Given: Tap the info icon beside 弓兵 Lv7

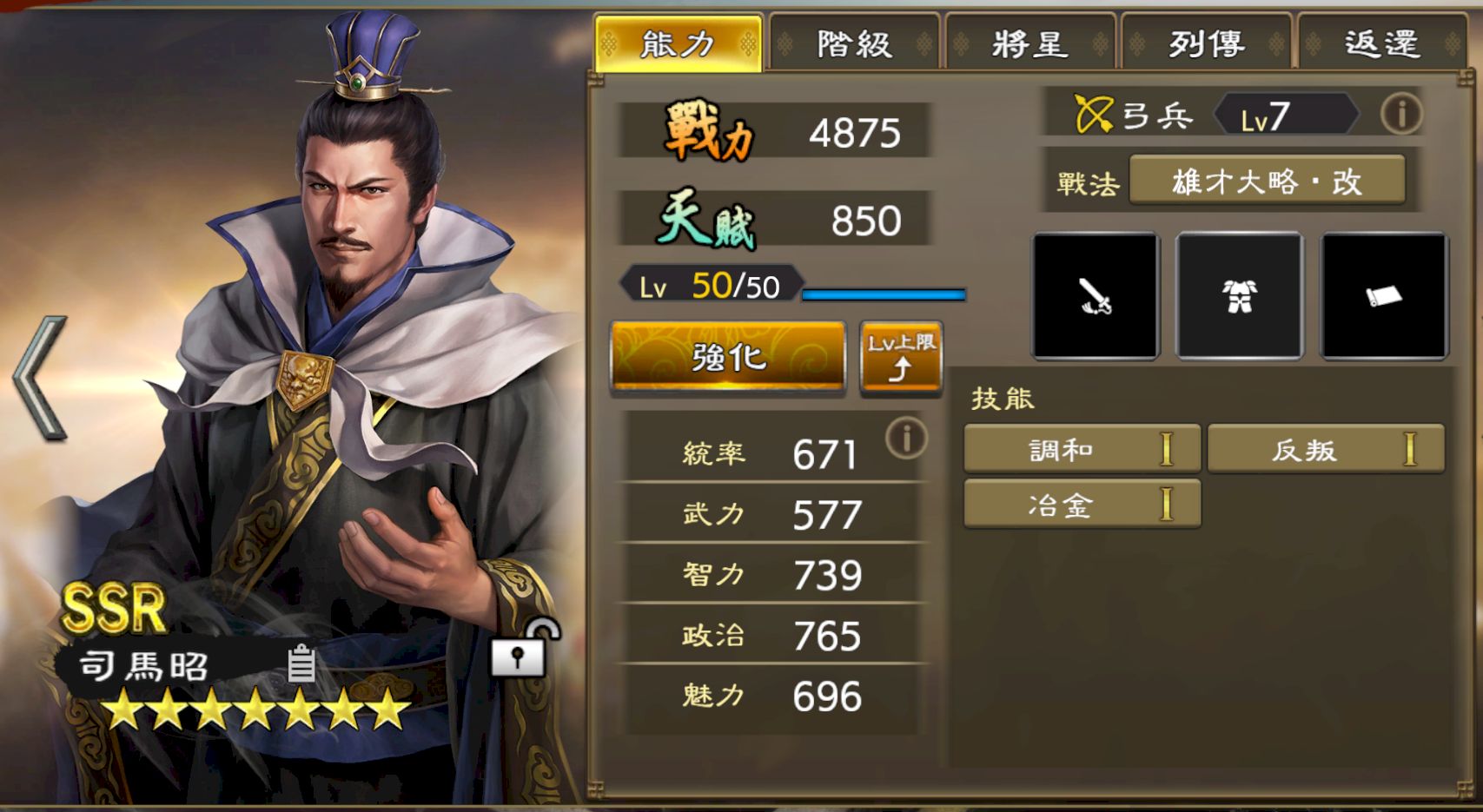Looking at the screenshot, I should [1400, 113].
